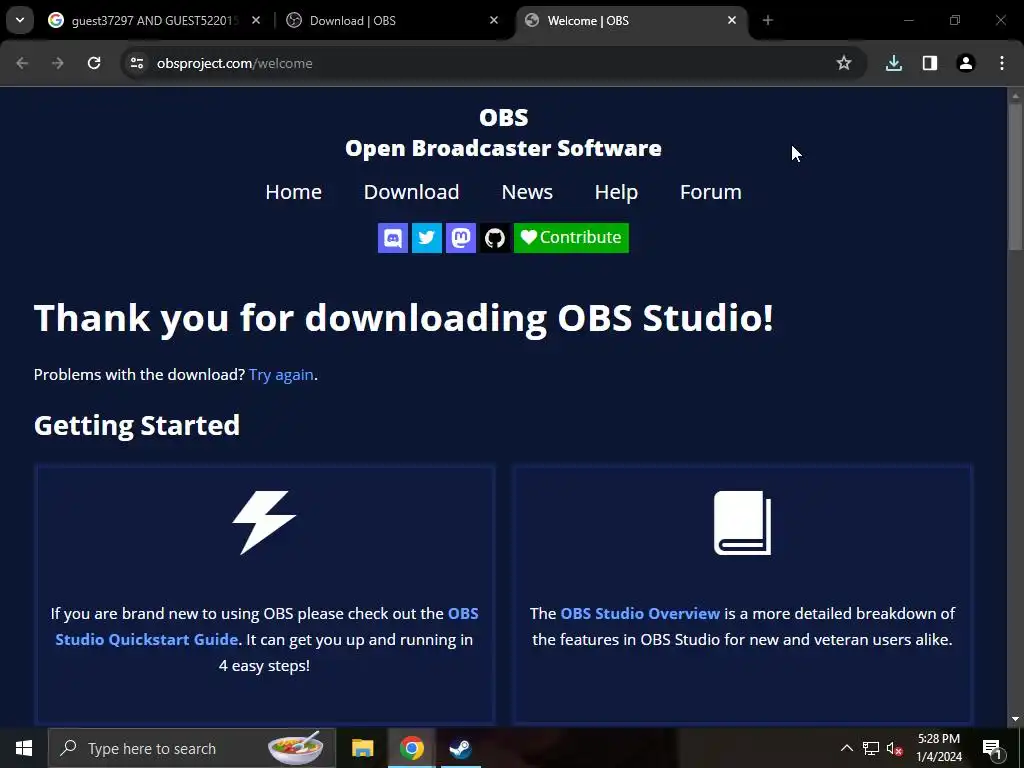Close the Welcome | OBS tab
Image resolution: width=1024 pixels, height=768 pixels.
point(732,20)
